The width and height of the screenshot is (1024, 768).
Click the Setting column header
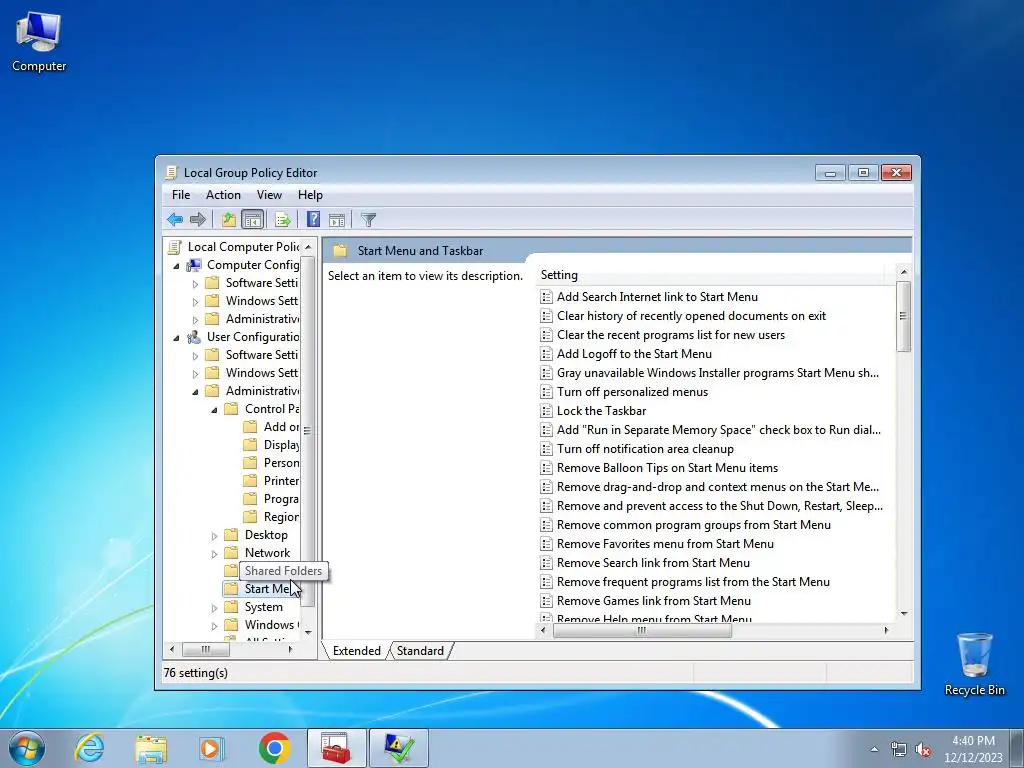point(711,275)
